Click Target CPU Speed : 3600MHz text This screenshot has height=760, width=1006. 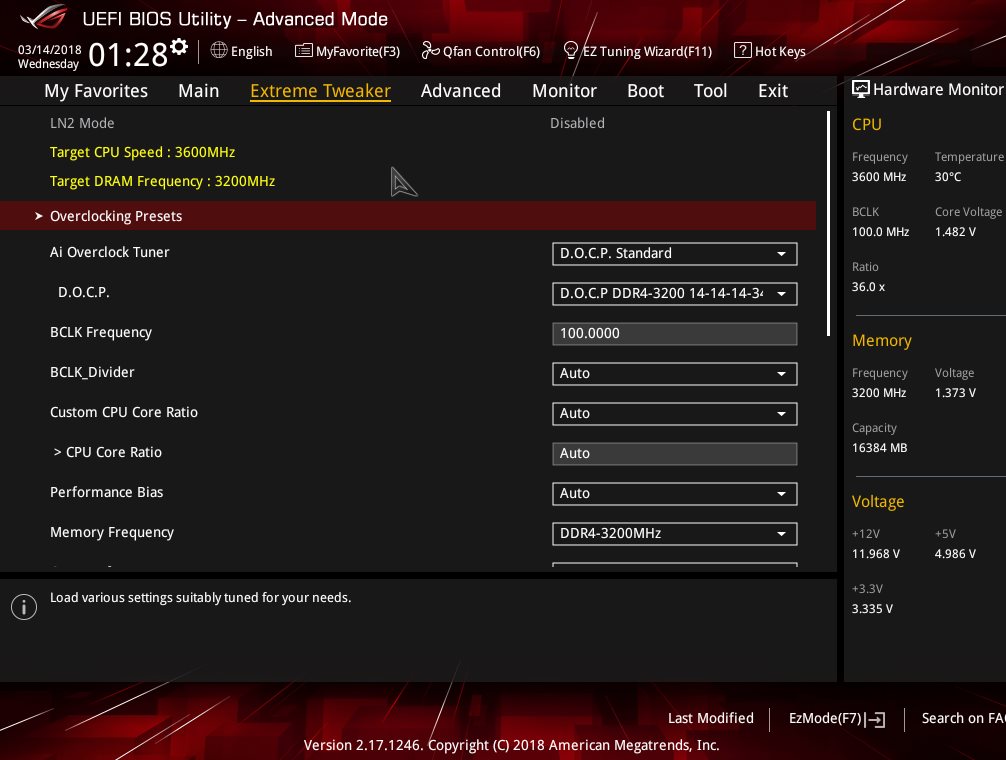(142, 153)
